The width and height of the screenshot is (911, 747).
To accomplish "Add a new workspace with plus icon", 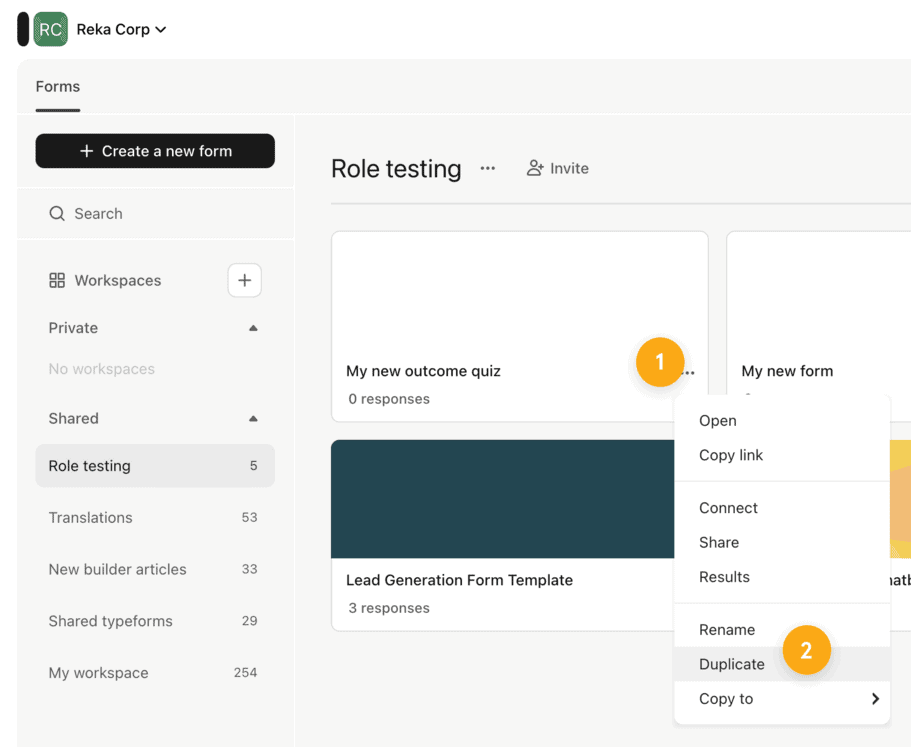I will pos(244,281).
